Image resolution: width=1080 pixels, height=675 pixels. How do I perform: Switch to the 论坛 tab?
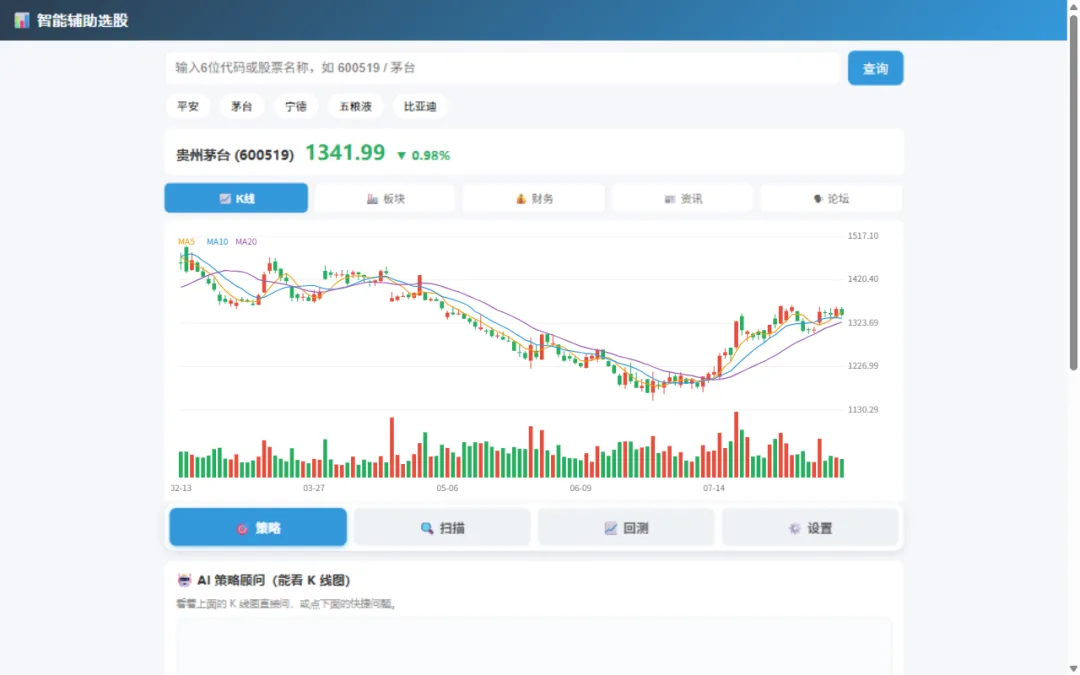pos(831,198)
